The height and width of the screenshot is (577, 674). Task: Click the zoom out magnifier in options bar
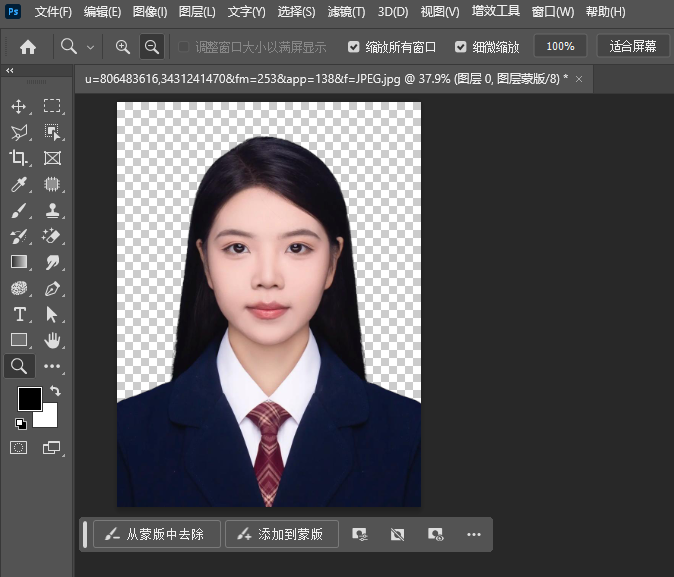coord(151,46)
